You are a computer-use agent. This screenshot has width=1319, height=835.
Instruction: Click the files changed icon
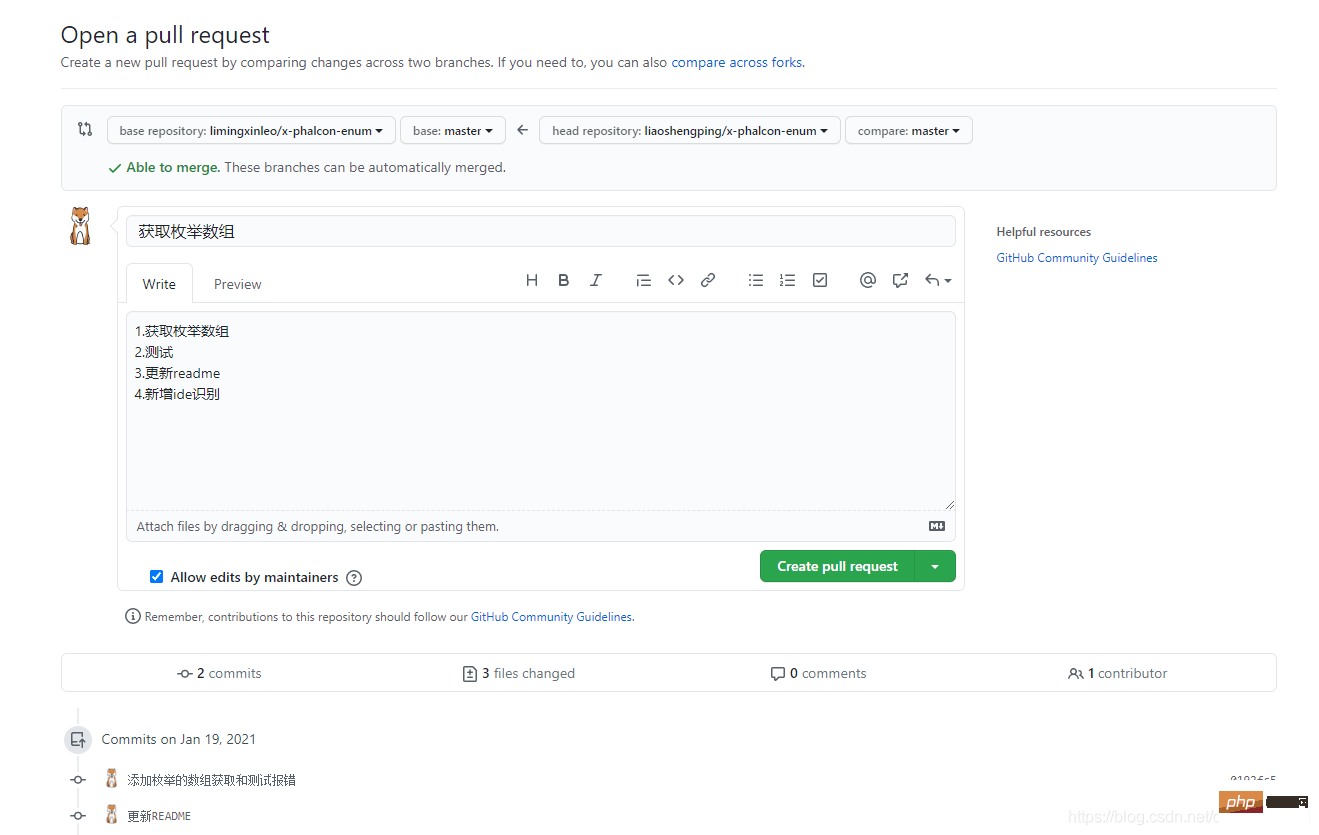point(470,674)
